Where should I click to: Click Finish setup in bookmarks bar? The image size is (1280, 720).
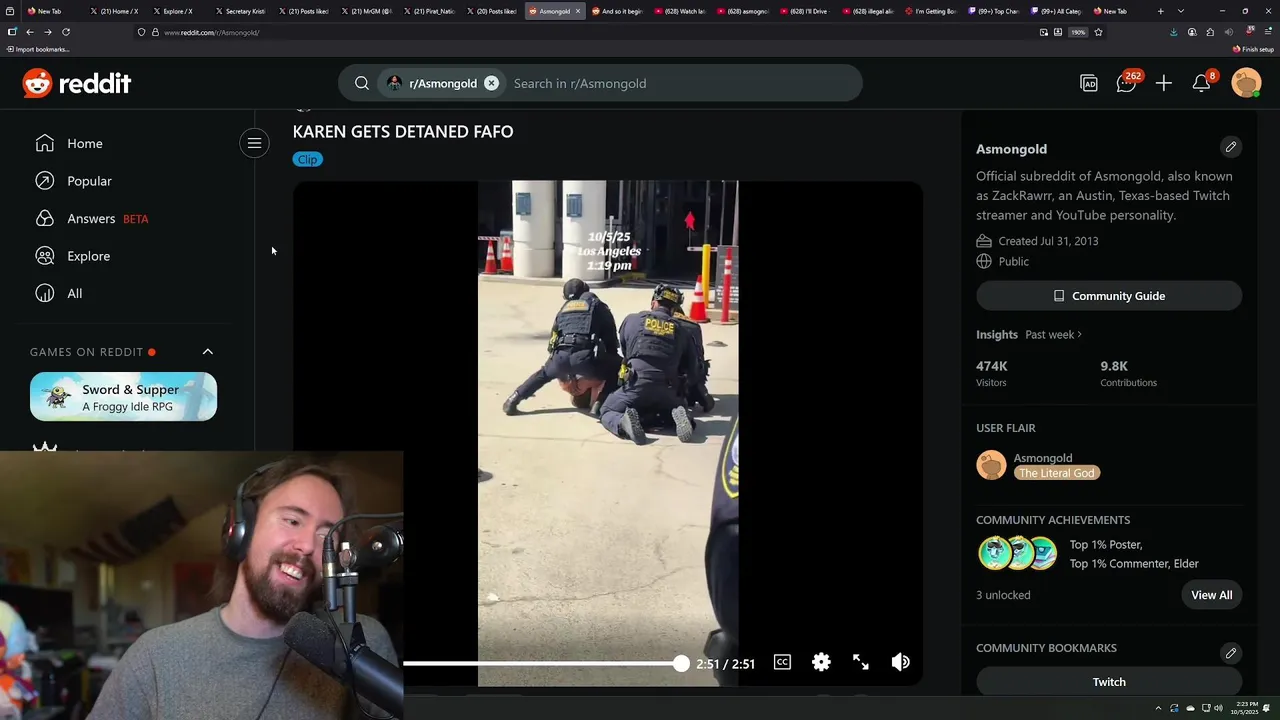pos(1254,49)
